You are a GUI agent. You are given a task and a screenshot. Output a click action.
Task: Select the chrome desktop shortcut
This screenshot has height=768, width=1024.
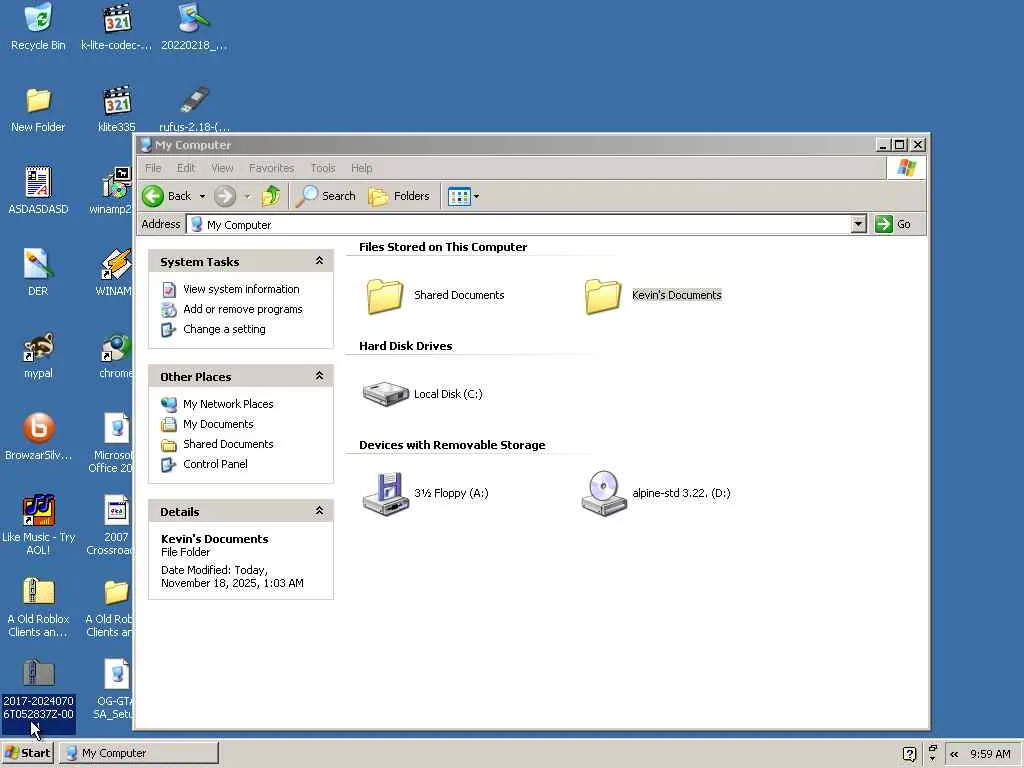116,355
